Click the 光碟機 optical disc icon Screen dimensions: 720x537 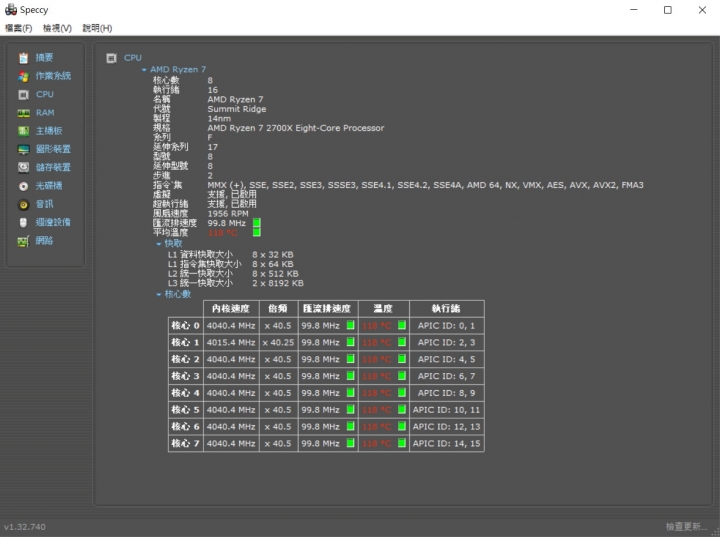pos(23,186)
